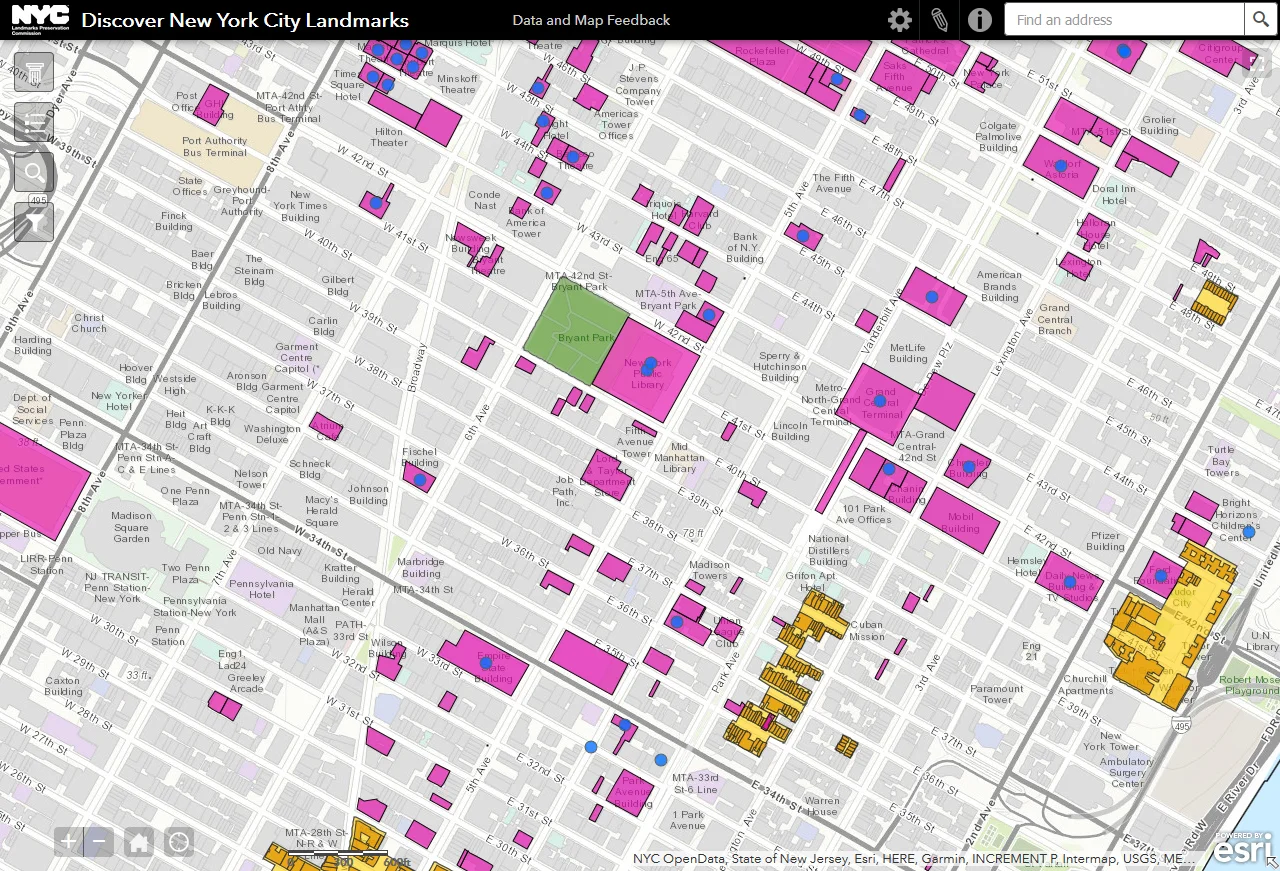Select the Chrysler Building blue dot
This screenshot has width=1280, height=871.
coord(968,467)
